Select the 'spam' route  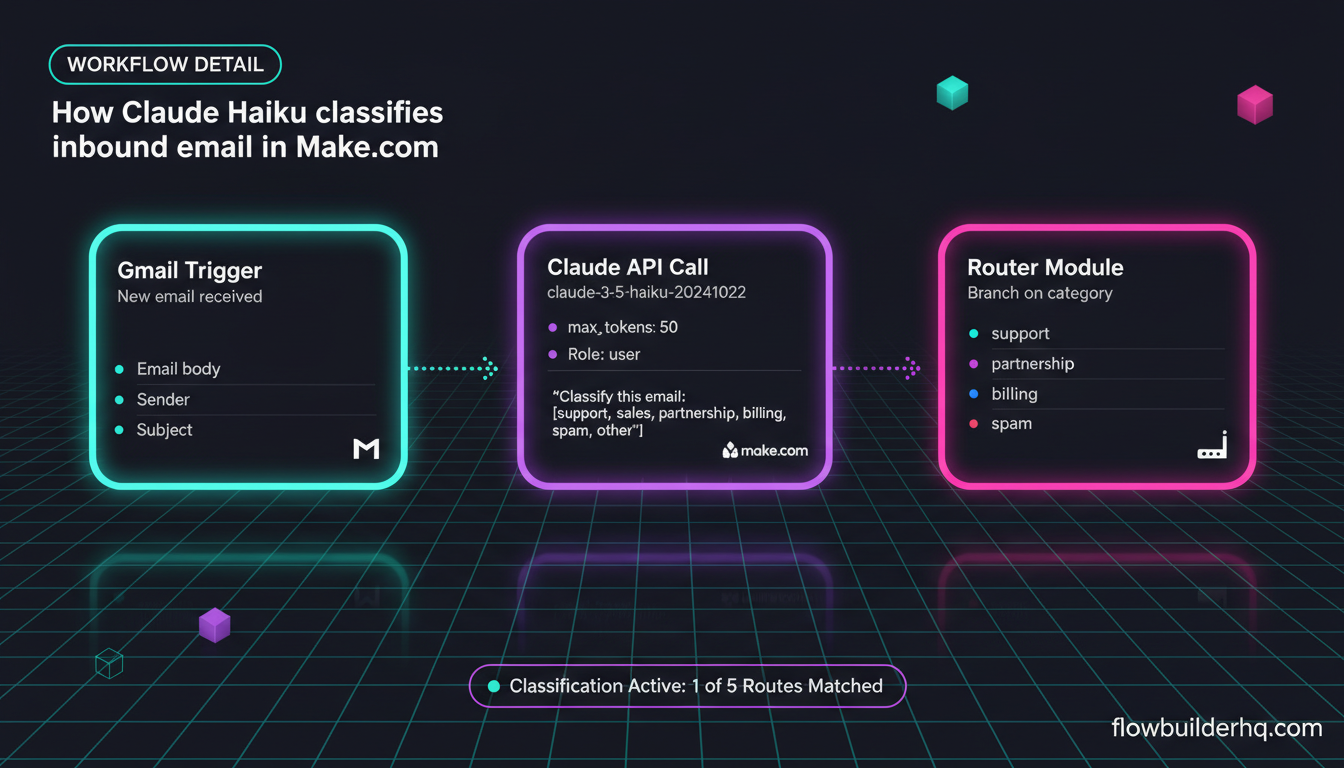[1096, 424]
